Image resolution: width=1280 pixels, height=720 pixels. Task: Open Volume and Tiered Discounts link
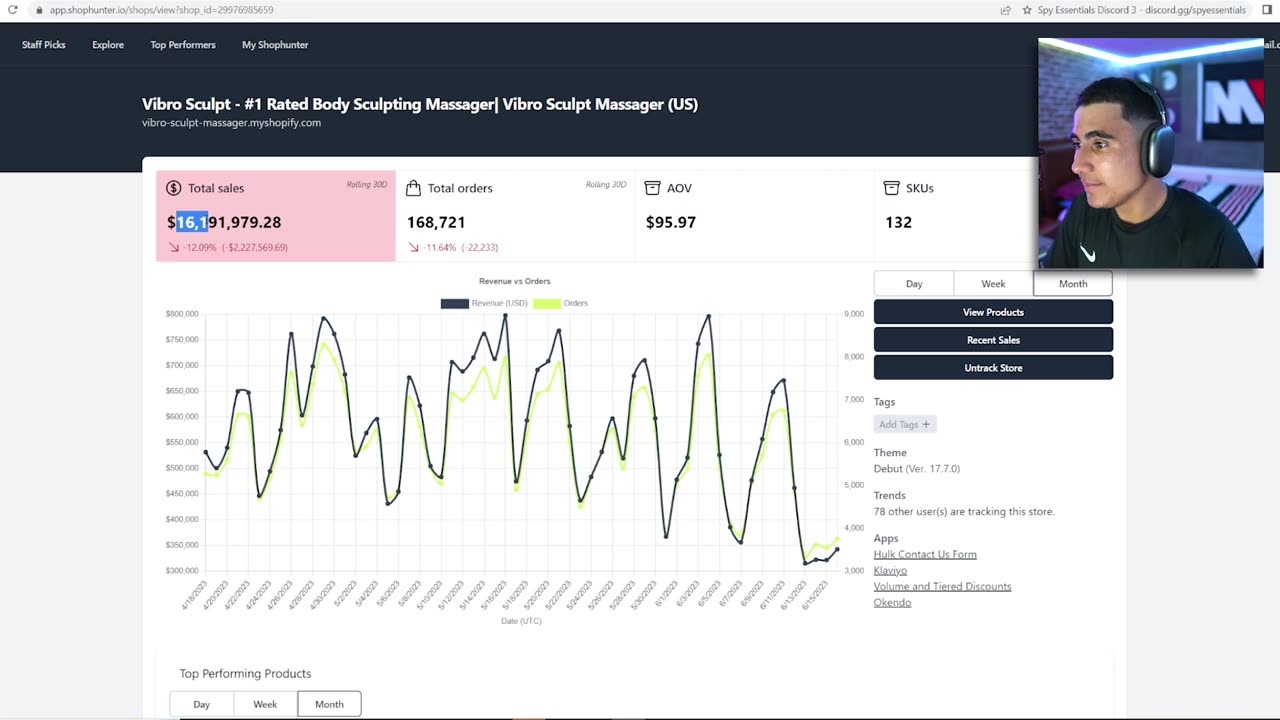pos(942,586)
